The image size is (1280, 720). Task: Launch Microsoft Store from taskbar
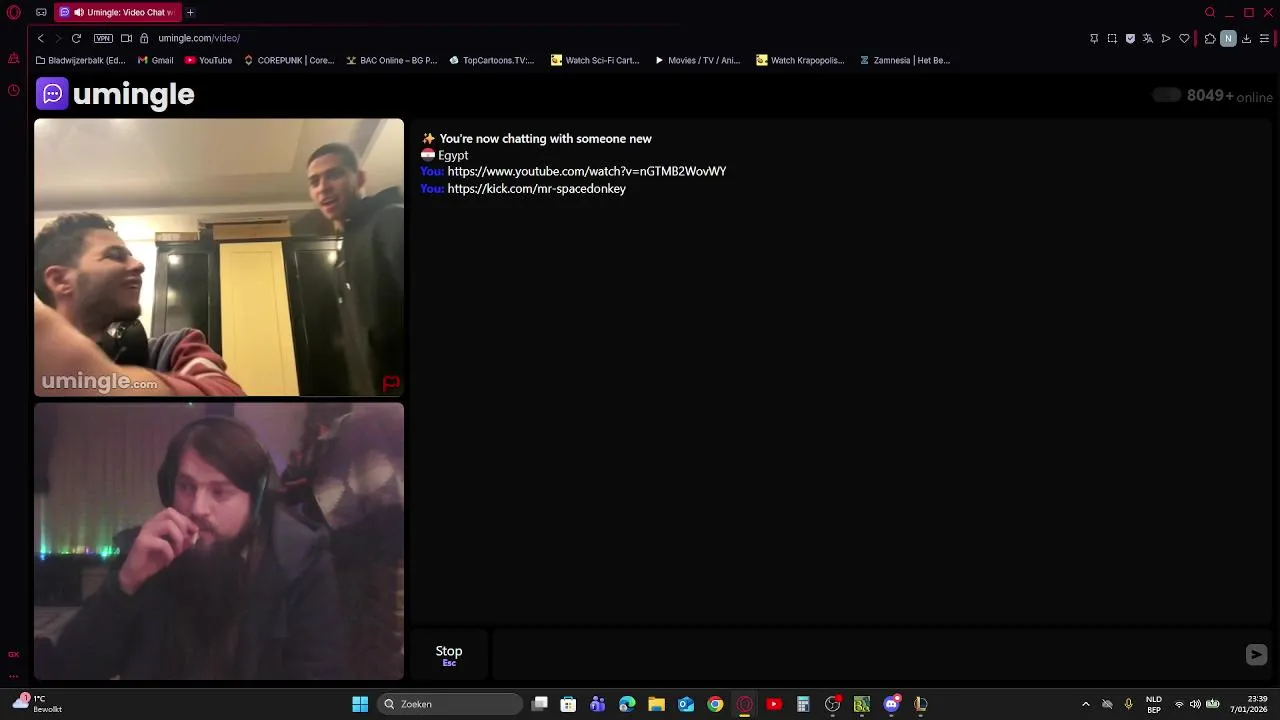[568, 704]
